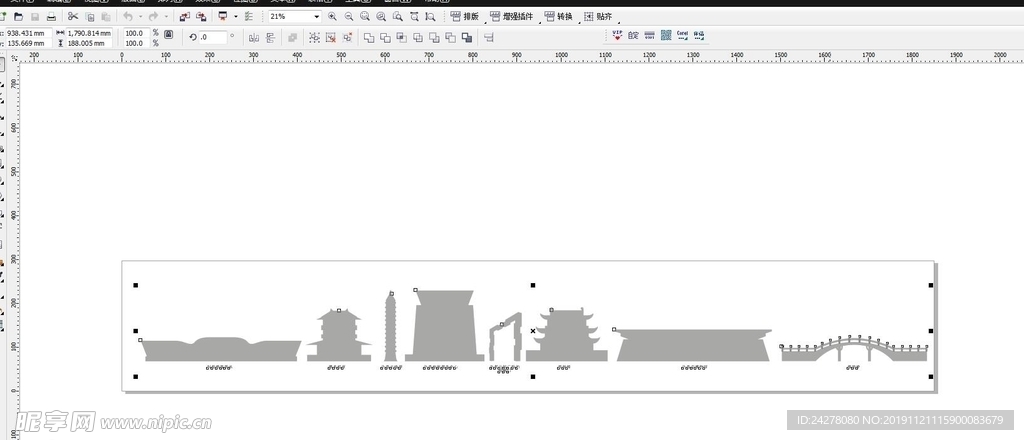Zoom to page width
This screenshot has width=1024, height=440.
point(414,16)
